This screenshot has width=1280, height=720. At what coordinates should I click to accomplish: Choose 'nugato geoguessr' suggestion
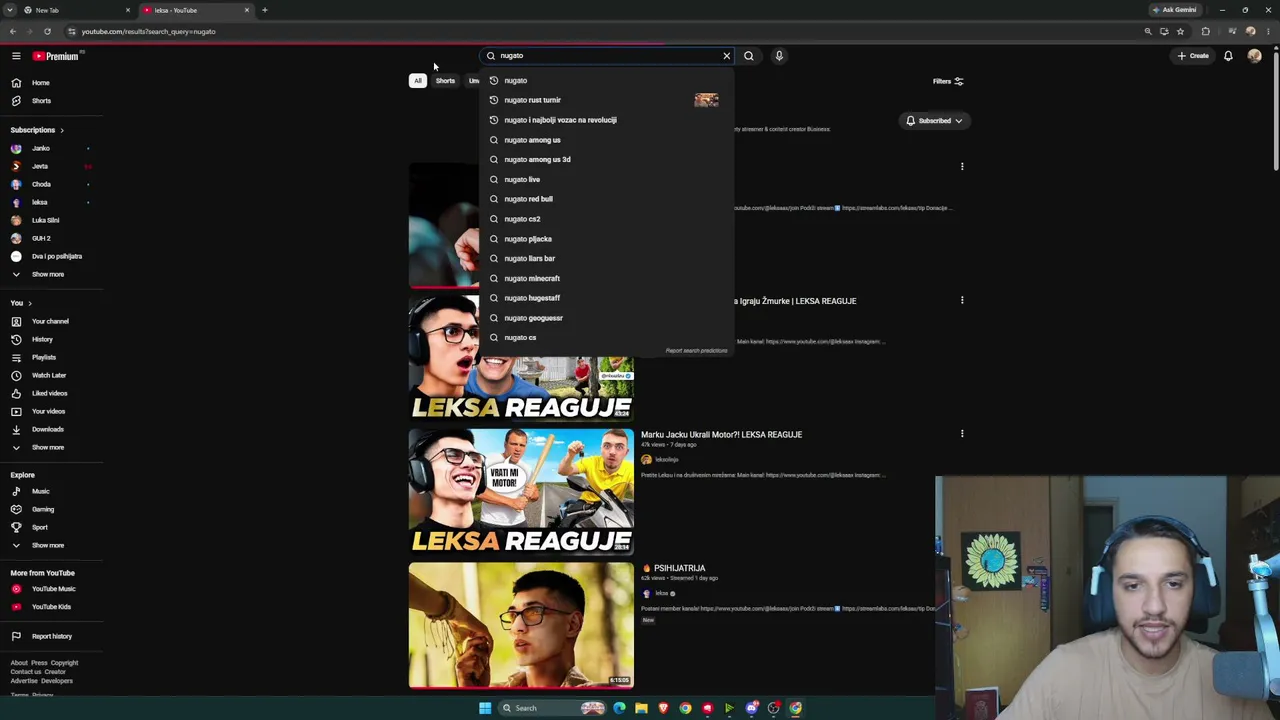tap(606, 318)
